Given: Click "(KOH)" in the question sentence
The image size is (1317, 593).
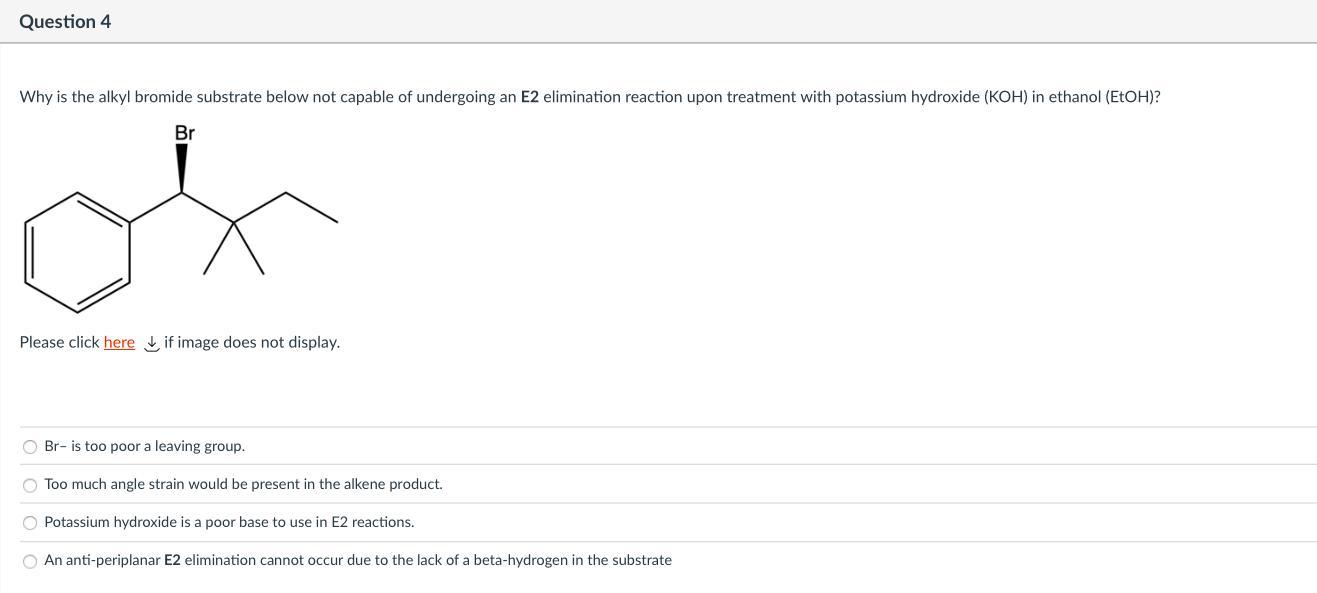Looking at the screenshot, I should (x=1005, y=97).
